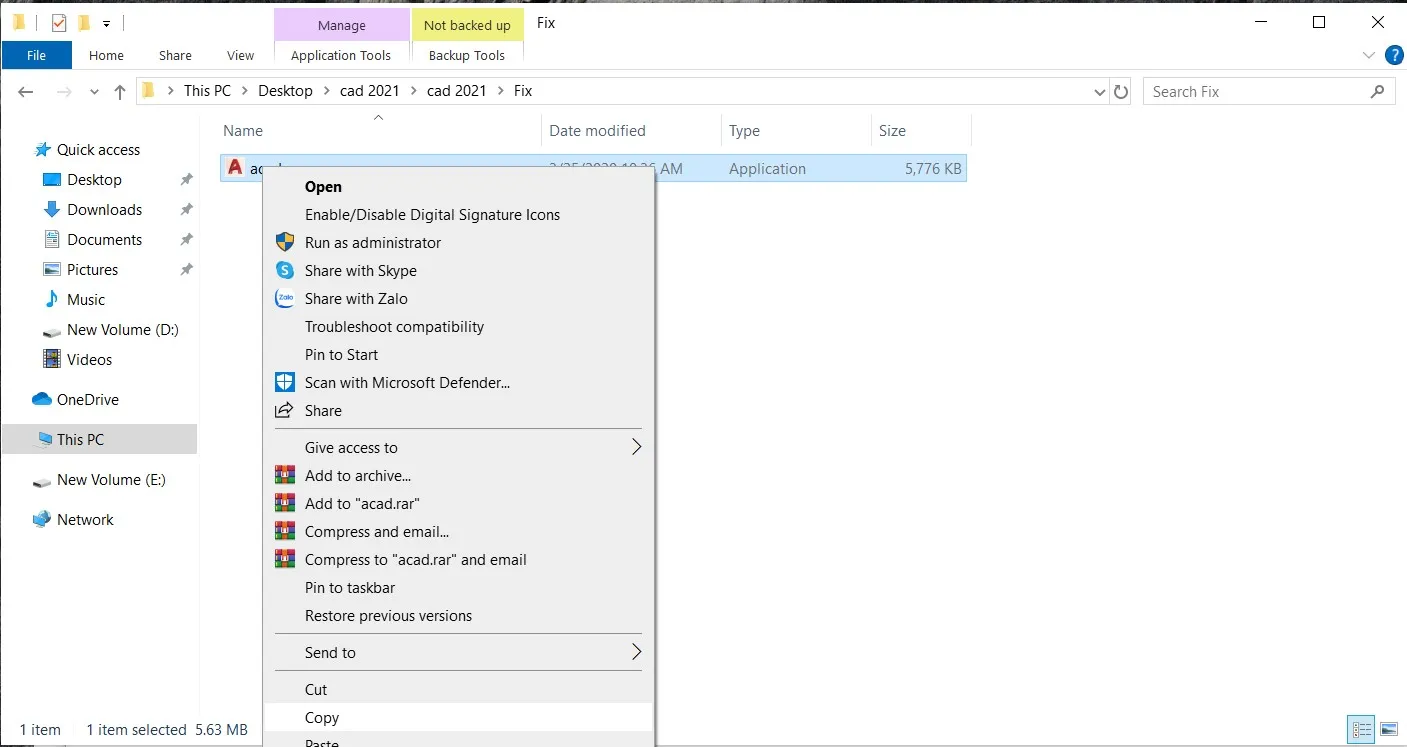Refresh the folder view
The image size is (1407, 747).
(x=1121, y=91)
